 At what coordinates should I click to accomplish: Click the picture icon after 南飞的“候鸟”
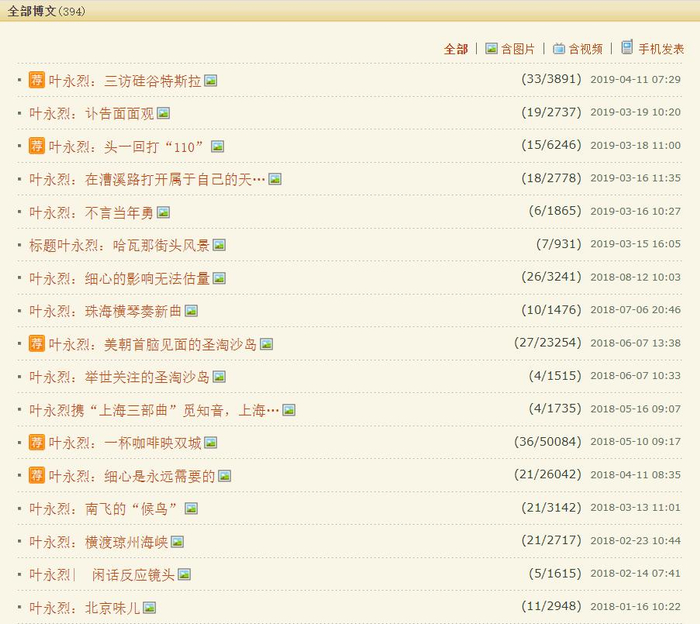pyautogui.click(x=192, y=509)
